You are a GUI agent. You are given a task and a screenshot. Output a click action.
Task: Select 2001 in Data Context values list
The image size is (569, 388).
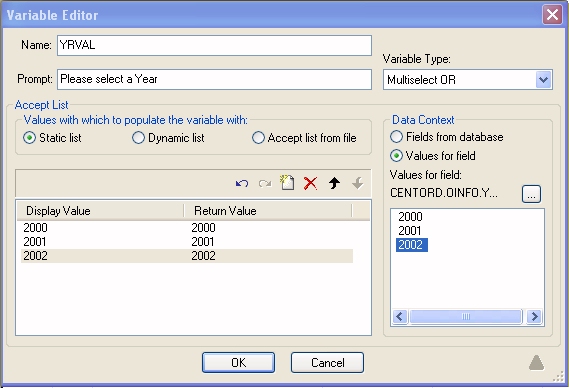pos(410,230)
